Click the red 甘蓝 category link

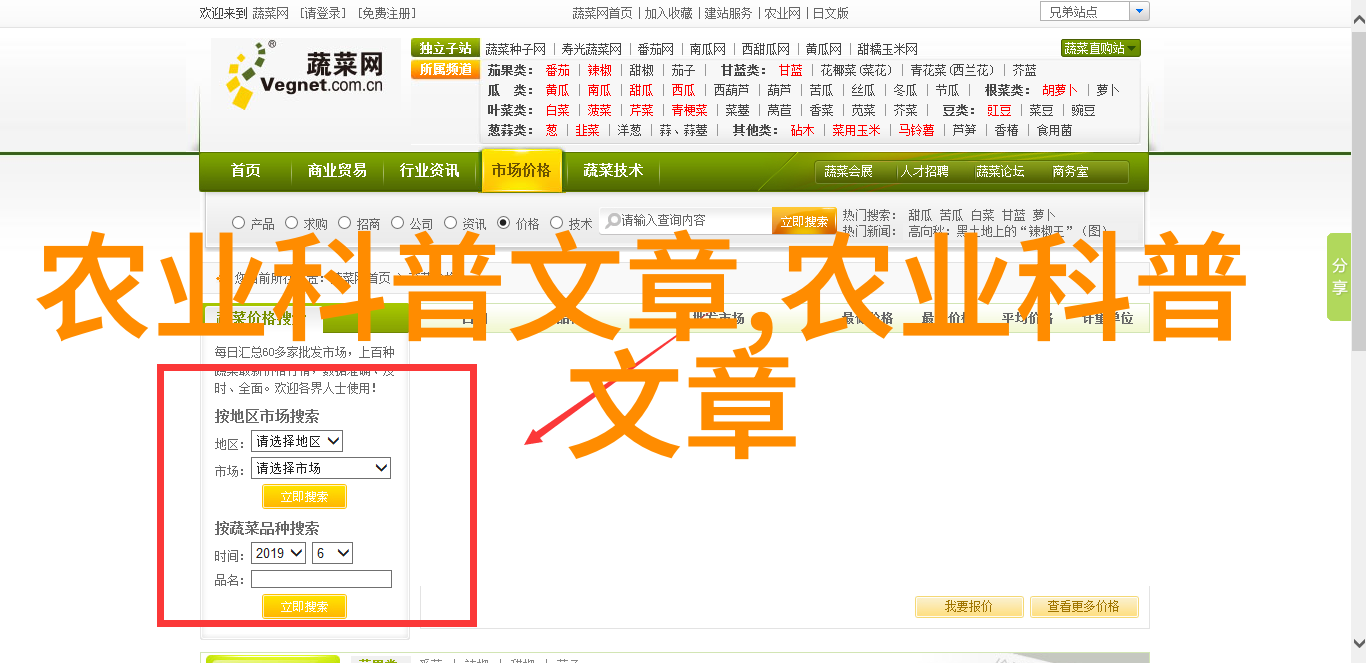pos(790,70)
